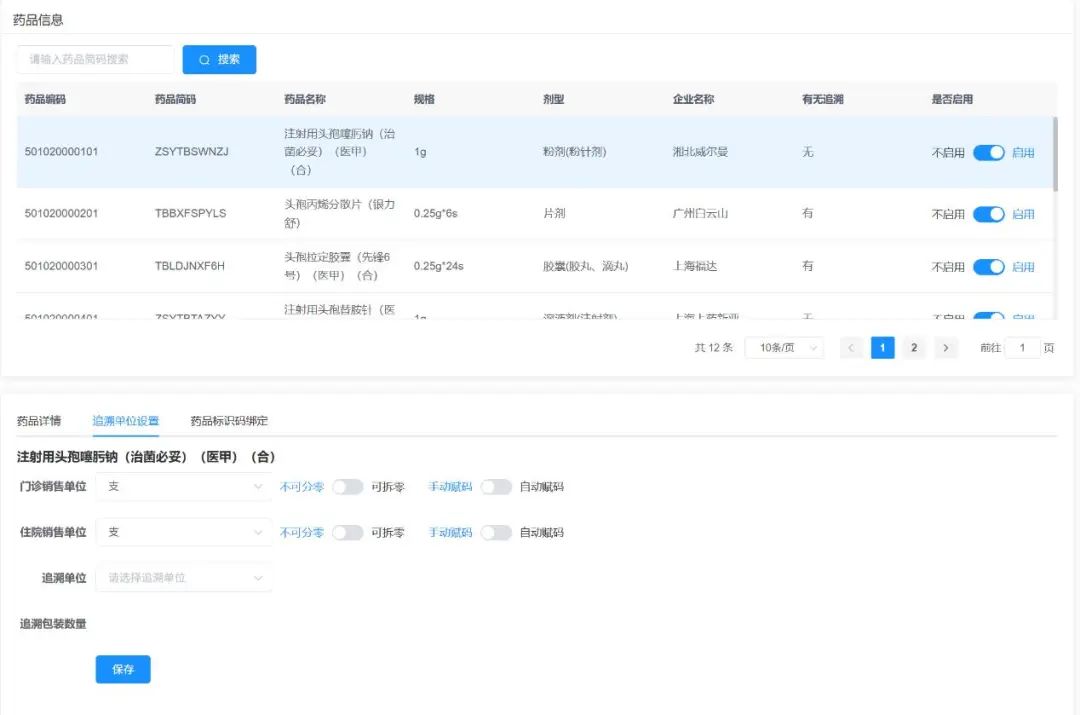Go to page 2 of the table
Screen dimensions: 1080x715
click(914, 348)
